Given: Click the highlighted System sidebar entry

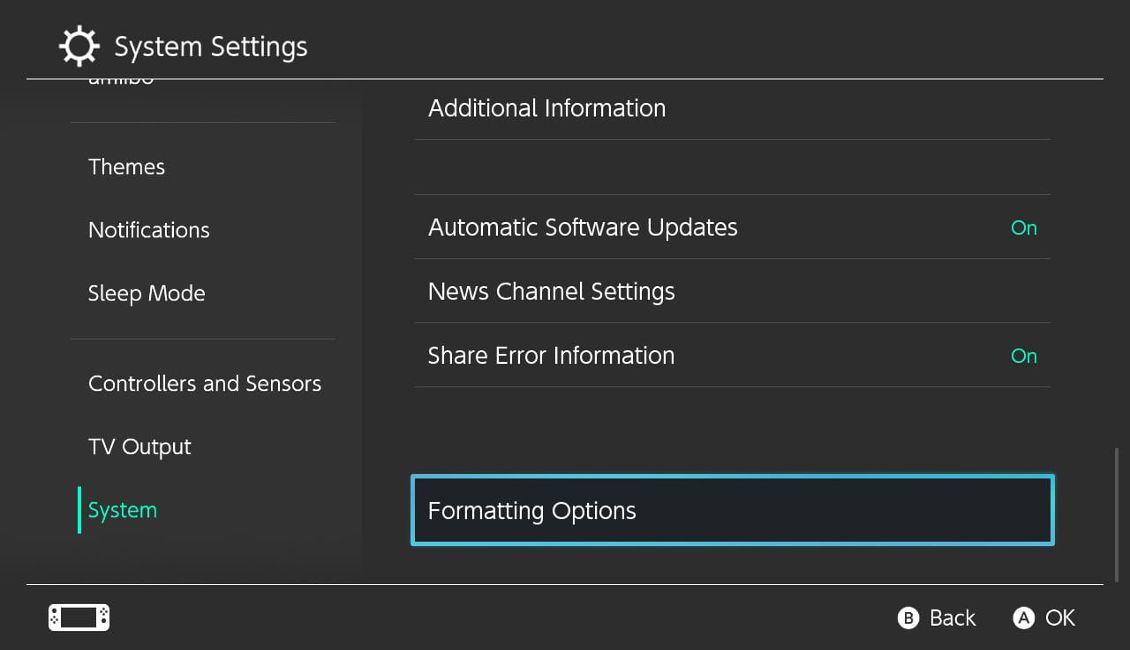Looking at the screenshot, I should (x=121, y=510).
